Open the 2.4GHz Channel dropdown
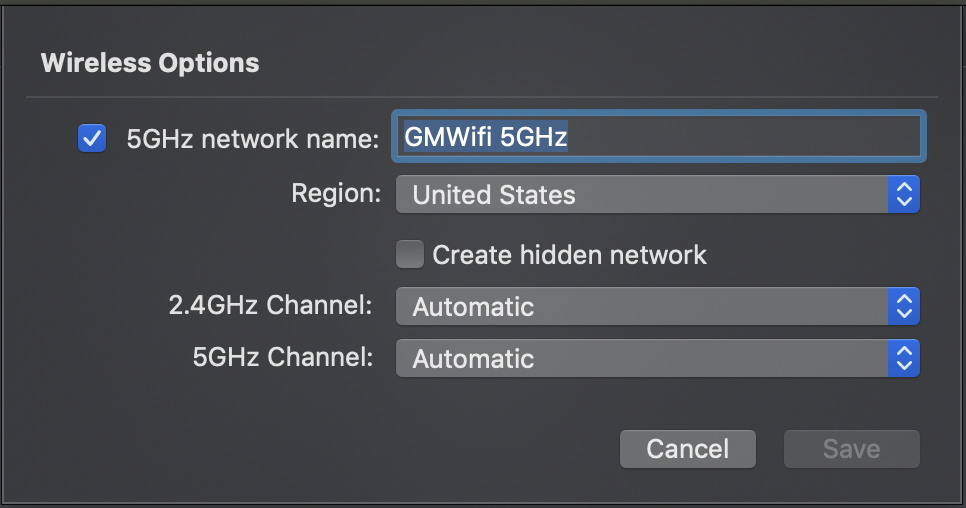The image size is (966, 508). point(657,307)
